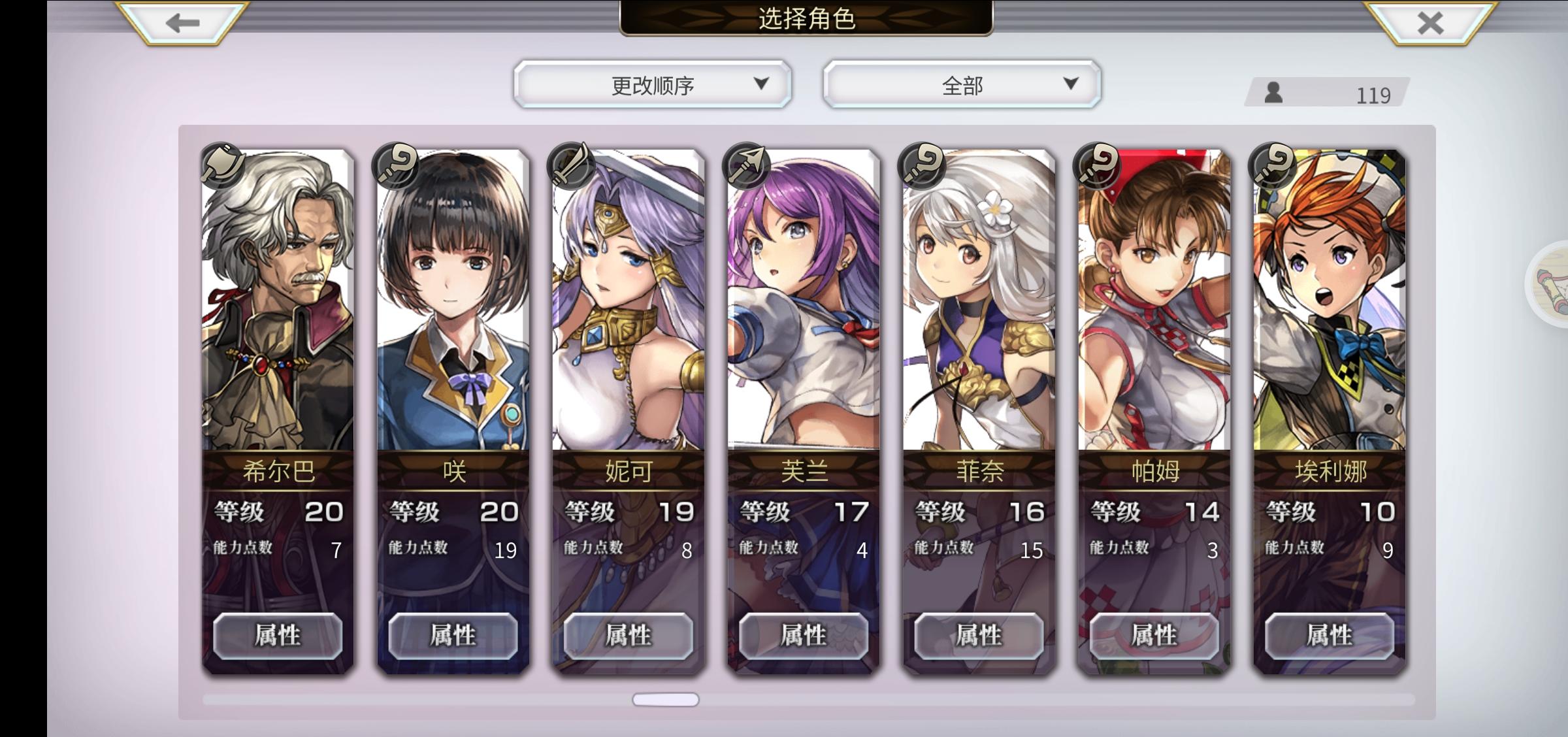This screenshot has width=1568, height=737.
Task: Click the staff weapon icon on 咲
Action: pyautogui.click(x=396, y=165)
